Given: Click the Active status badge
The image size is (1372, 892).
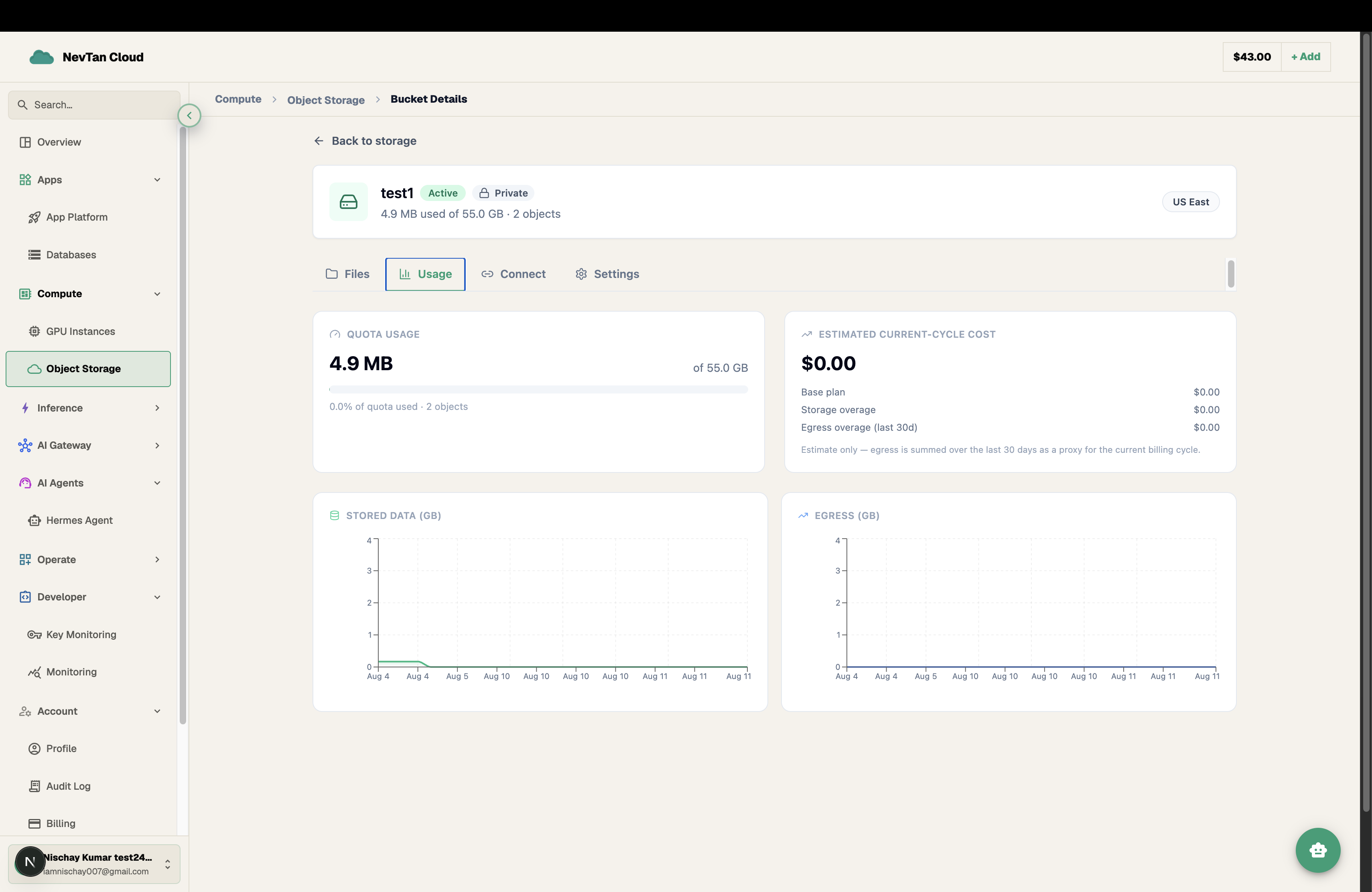Looking at the screenshot, I should pos(443,193).
